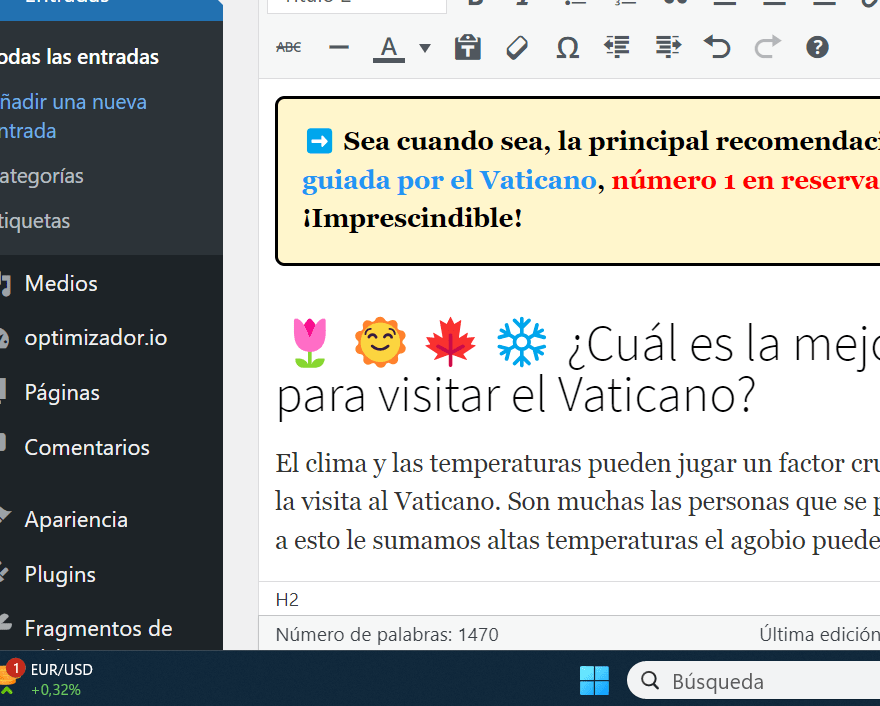Viewport: 880px width, 706px height.
Task: Click the Medios media icon in sidebar
Action: 6,284
